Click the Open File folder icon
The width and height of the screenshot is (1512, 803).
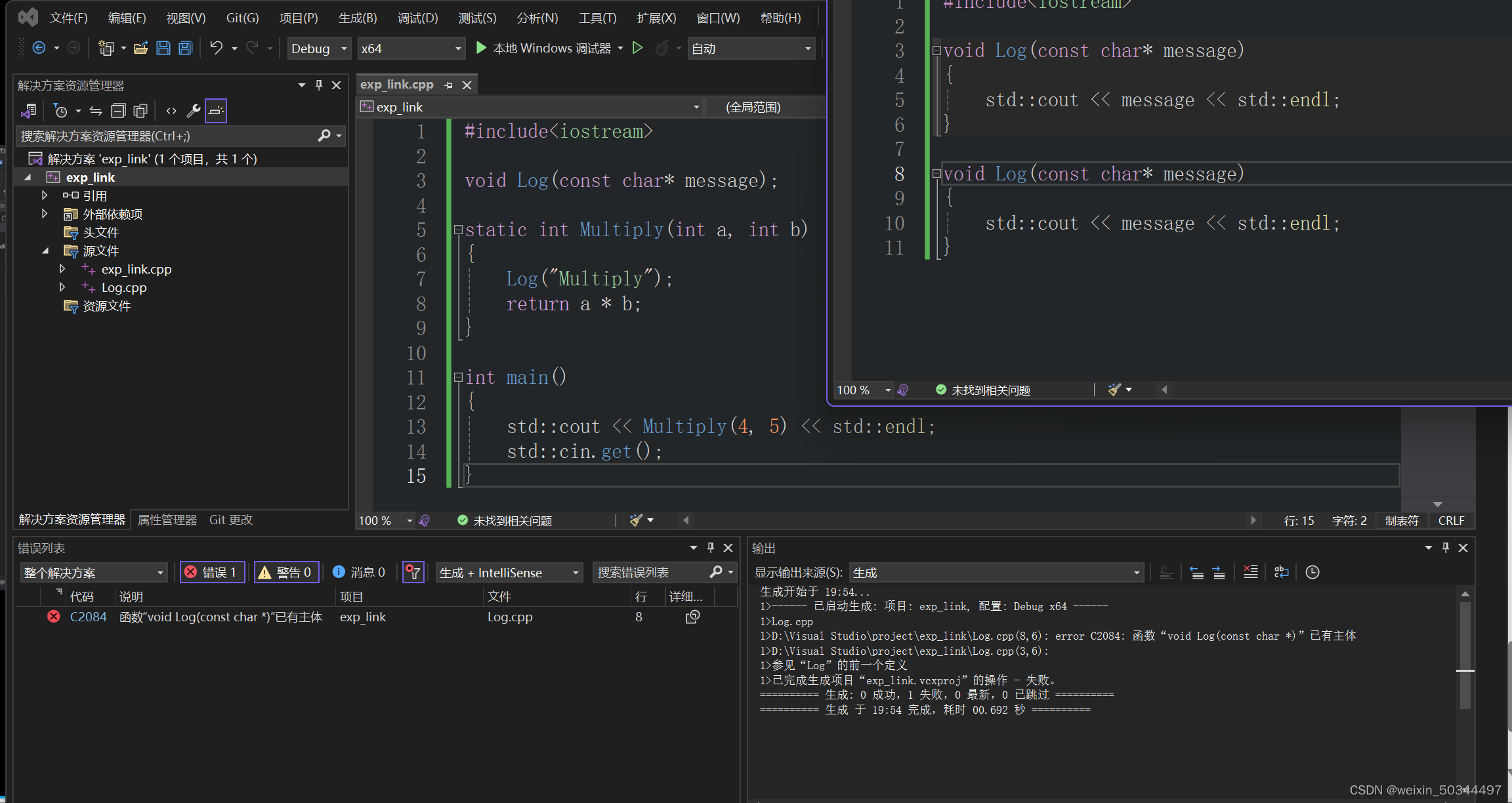click(140, 48)
